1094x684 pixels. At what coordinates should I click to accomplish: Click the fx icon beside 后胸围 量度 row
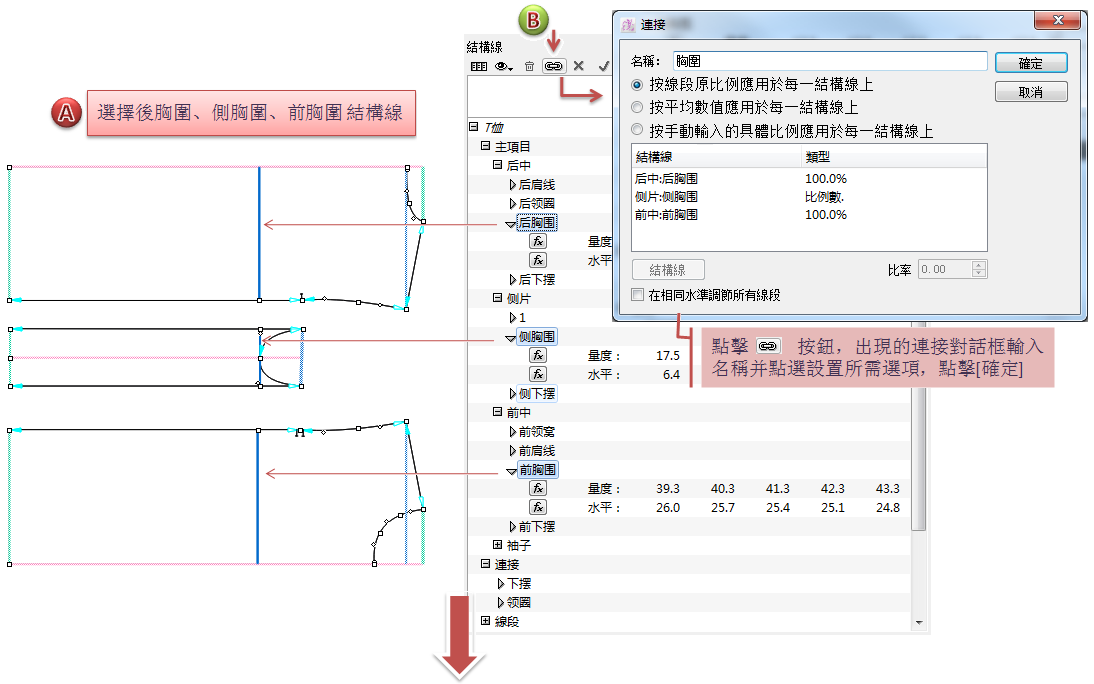(538, 241)
